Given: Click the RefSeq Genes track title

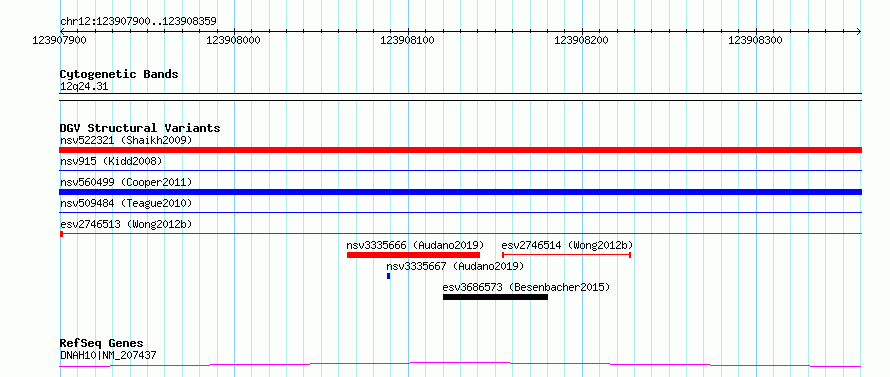Looking at the screenshot, I should tap(101, 344).
